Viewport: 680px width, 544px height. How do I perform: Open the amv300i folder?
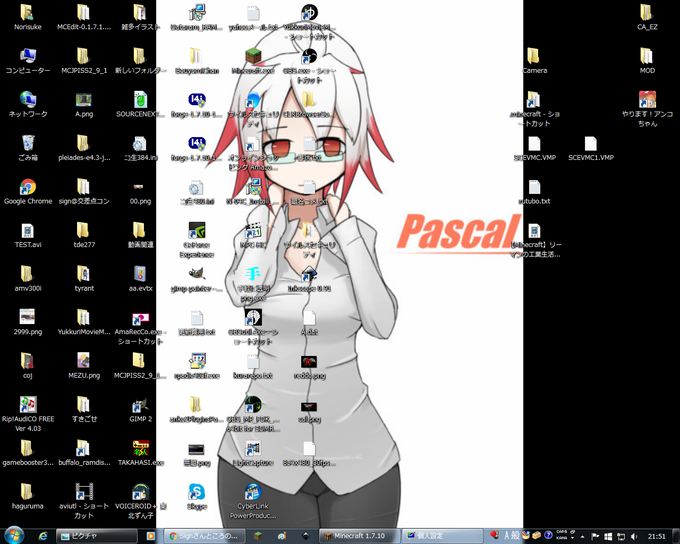(x=28, y=279)
